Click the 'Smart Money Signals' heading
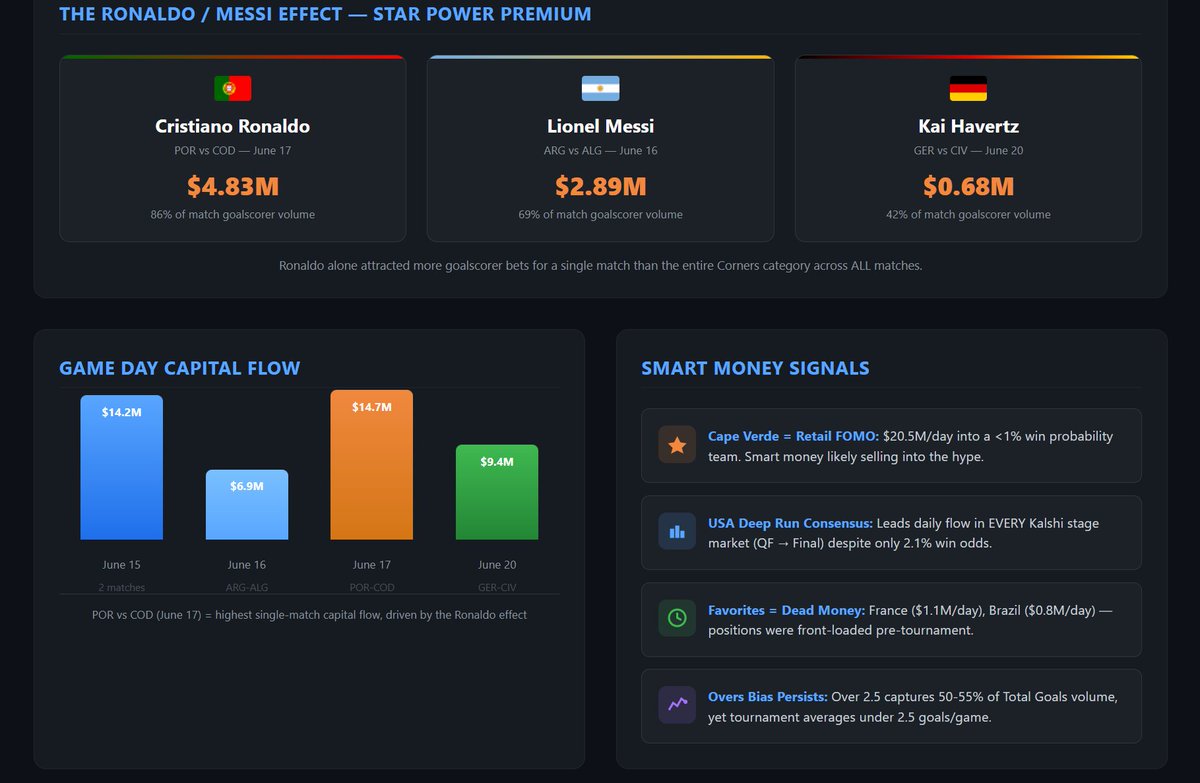 [x=755, y=368]
